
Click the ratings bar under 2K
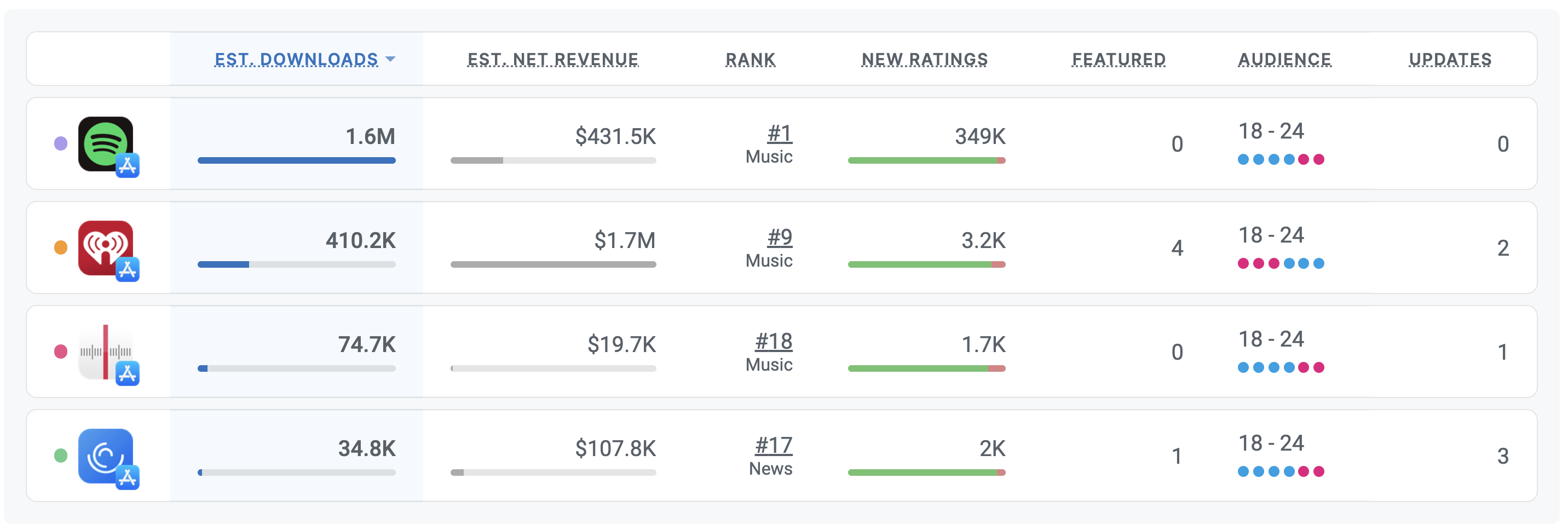click(x=926, y=473)
